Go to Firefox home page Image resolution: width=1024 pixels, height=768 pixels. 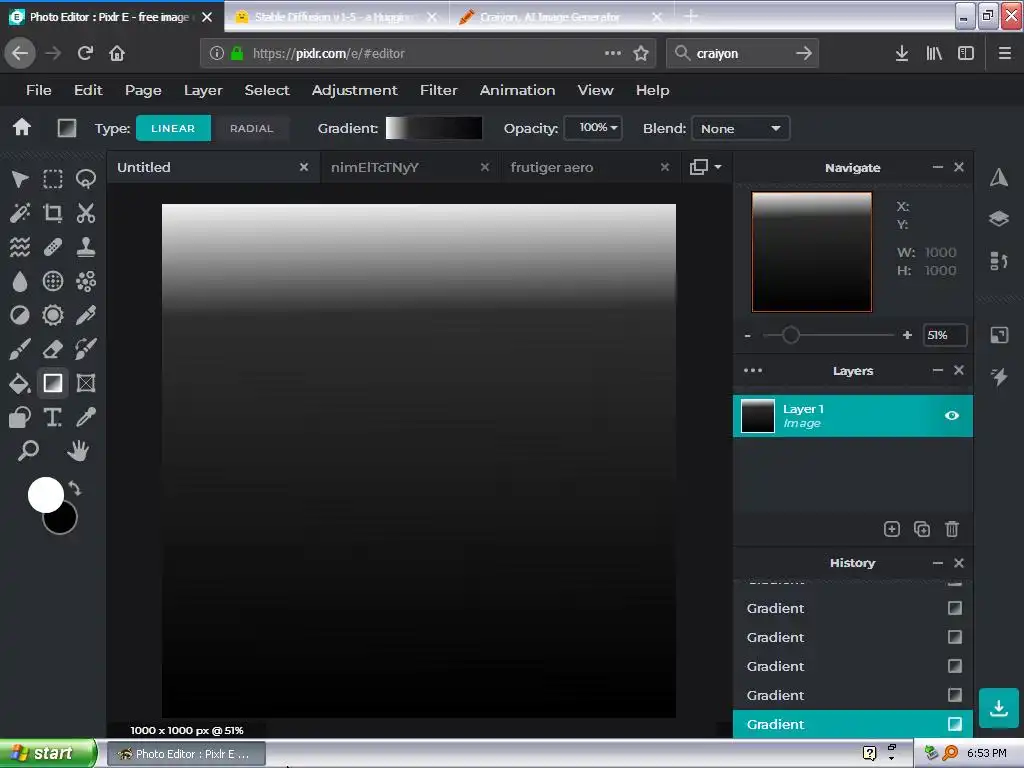(x=117, y=53)
